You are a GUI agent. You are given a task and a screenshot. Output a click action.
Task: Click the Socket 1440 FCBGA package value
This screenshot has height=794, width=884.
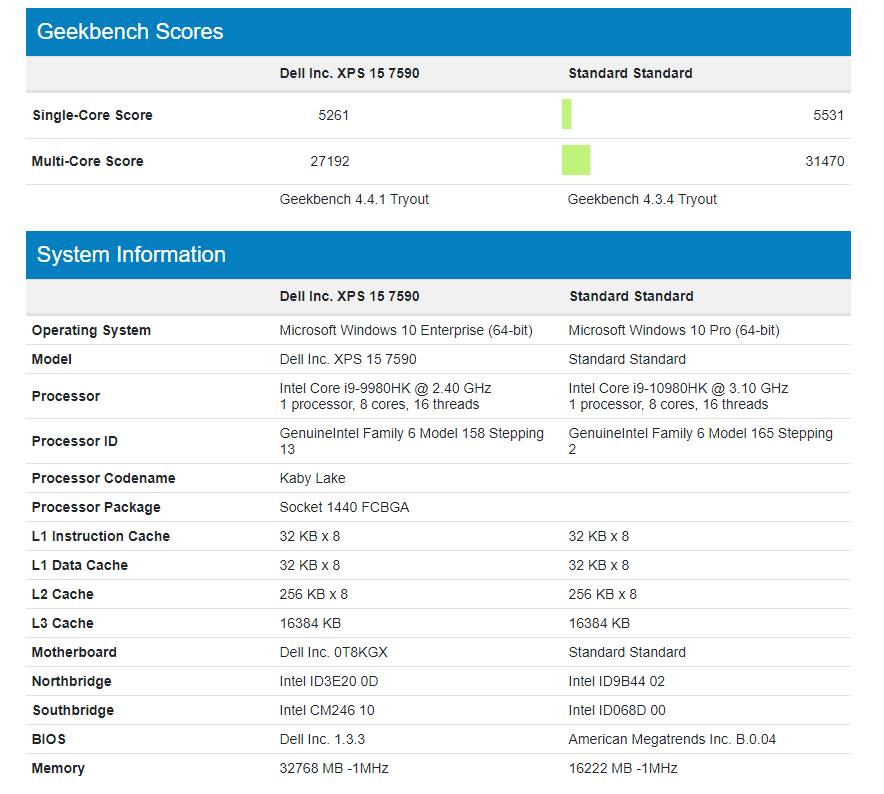[x=344, y=507]
